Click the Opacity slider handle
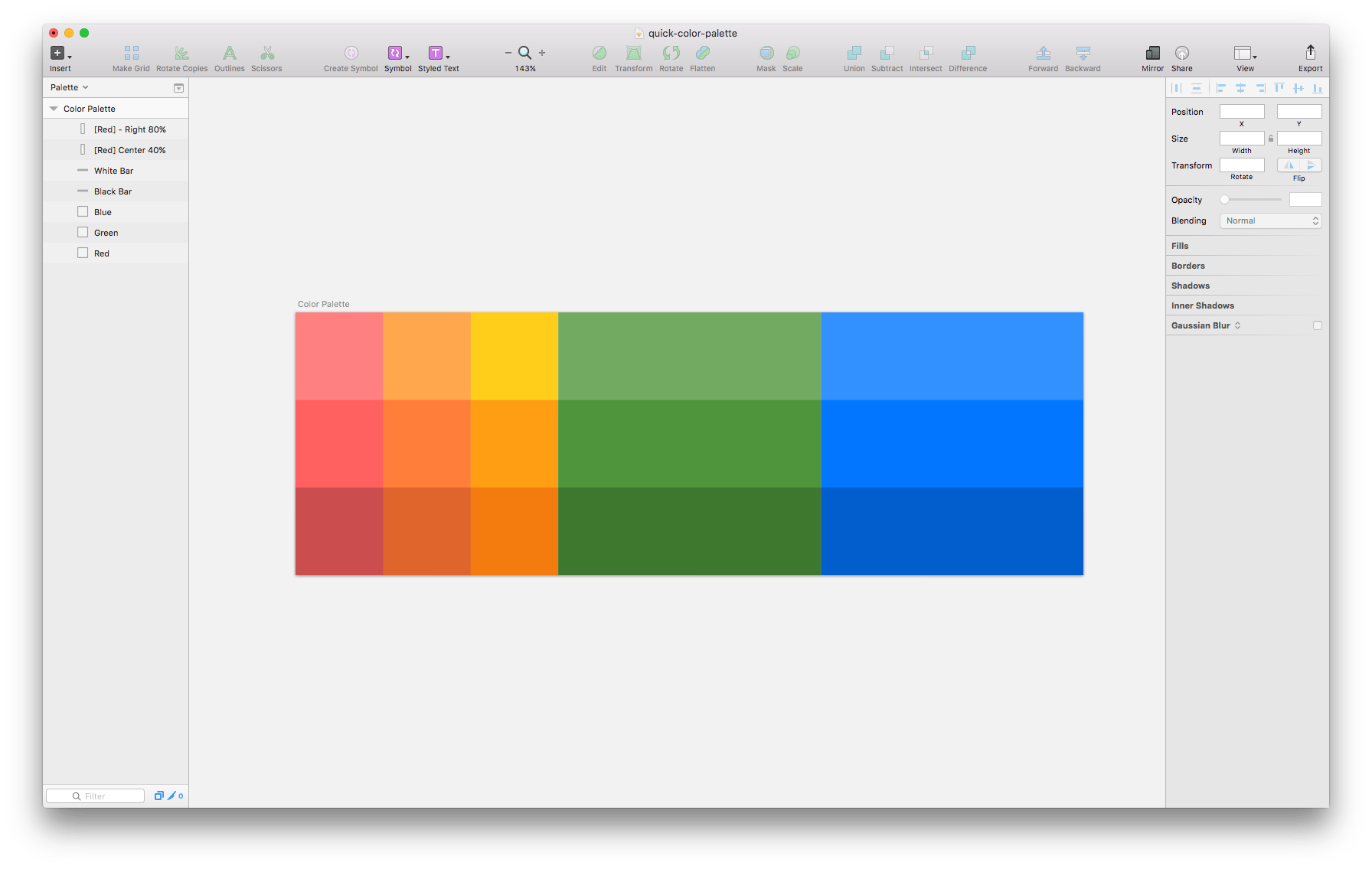The width and height of the screenshot is (1372, 869). pyautogui.click(x=1224, y=200)
